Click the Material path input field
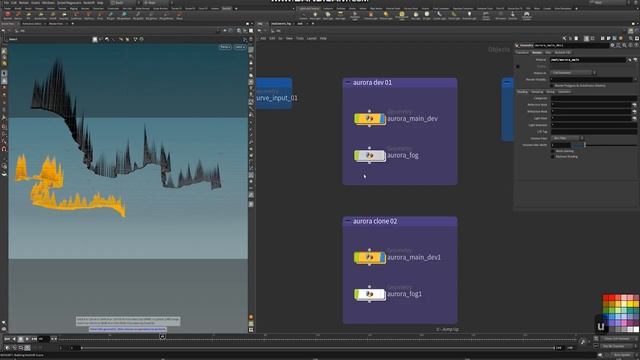Image resolution: width=640 pixels, height=360 pixels. pos(588,60)
